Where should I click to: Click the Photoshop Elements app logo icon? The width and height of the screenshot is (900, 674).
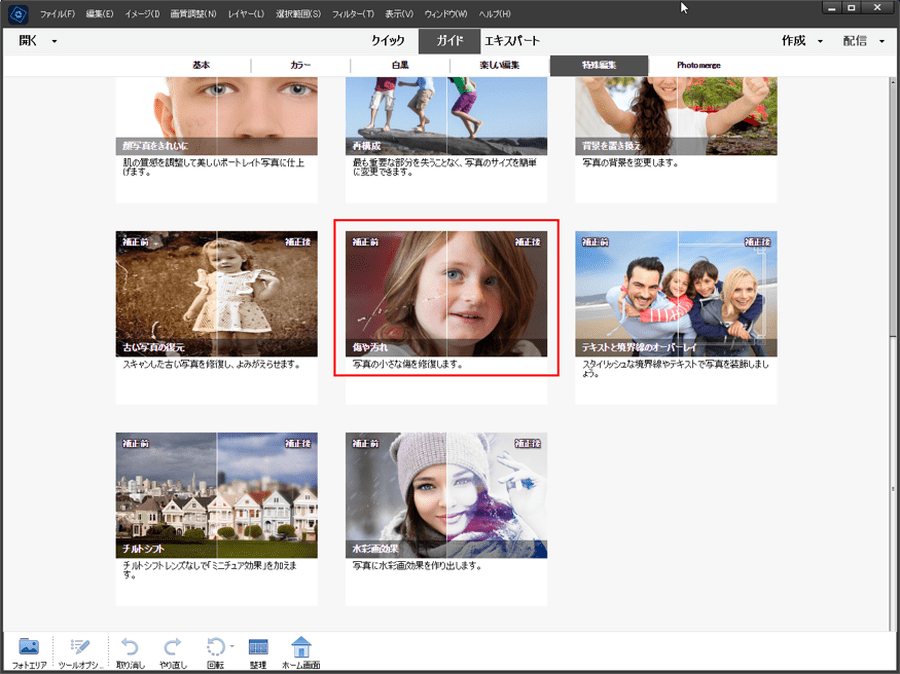pos(18,14)
